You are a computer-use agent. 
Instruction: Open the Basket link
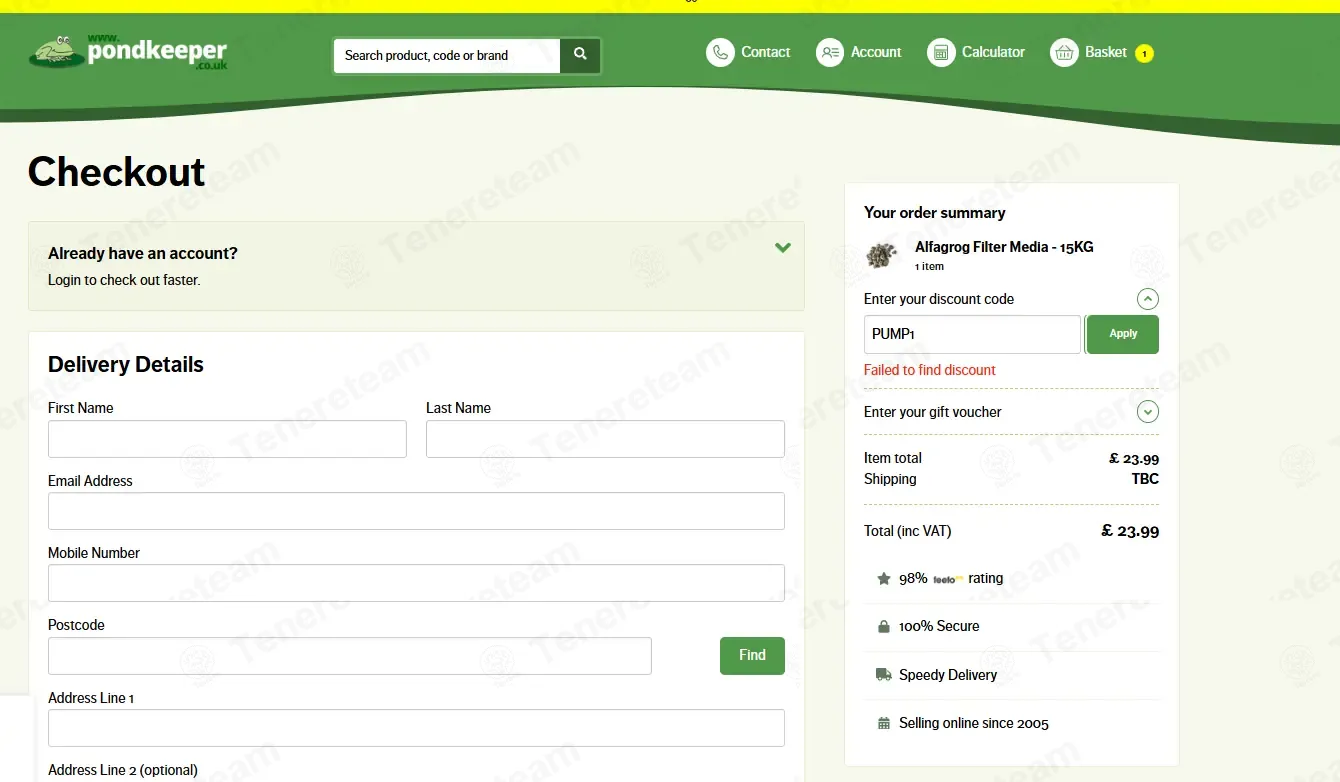1106,52
